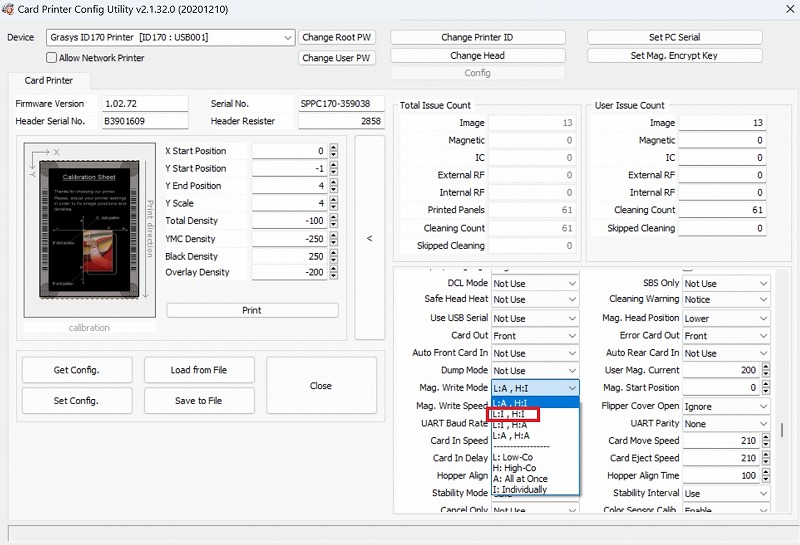Open the Stability Interval dropdown
This screenshot has height=545, width=800.
[x=726, y=493]
